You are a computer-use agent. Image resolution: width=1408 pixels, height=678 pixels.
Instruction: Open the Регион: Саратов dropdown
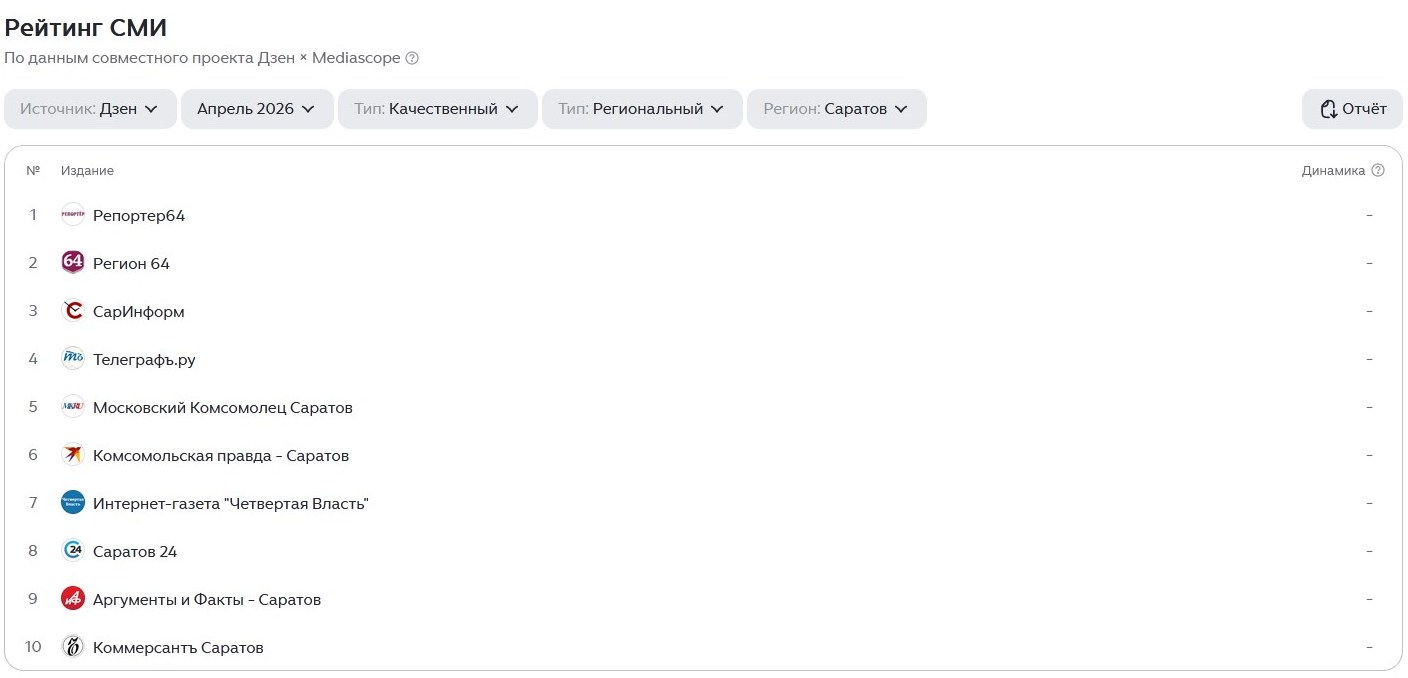click(x=837, y=109)
